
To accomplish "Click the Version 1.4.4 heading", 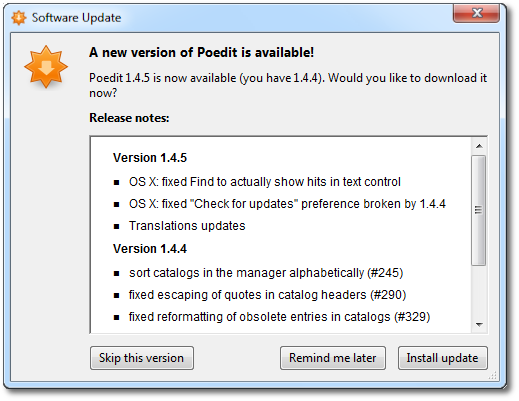I will coord(150,249).
